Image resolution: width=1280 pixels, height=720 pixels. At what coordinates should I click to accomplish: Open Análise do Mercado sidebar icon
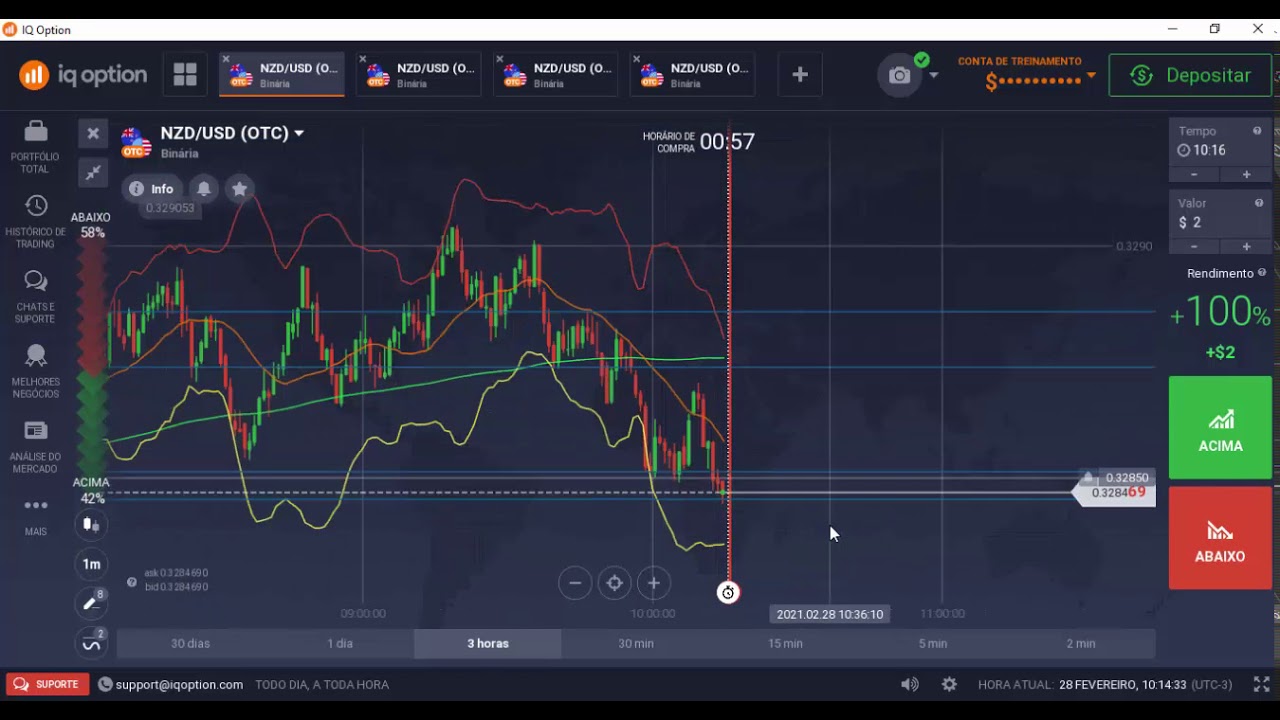(x=35, y=430)
